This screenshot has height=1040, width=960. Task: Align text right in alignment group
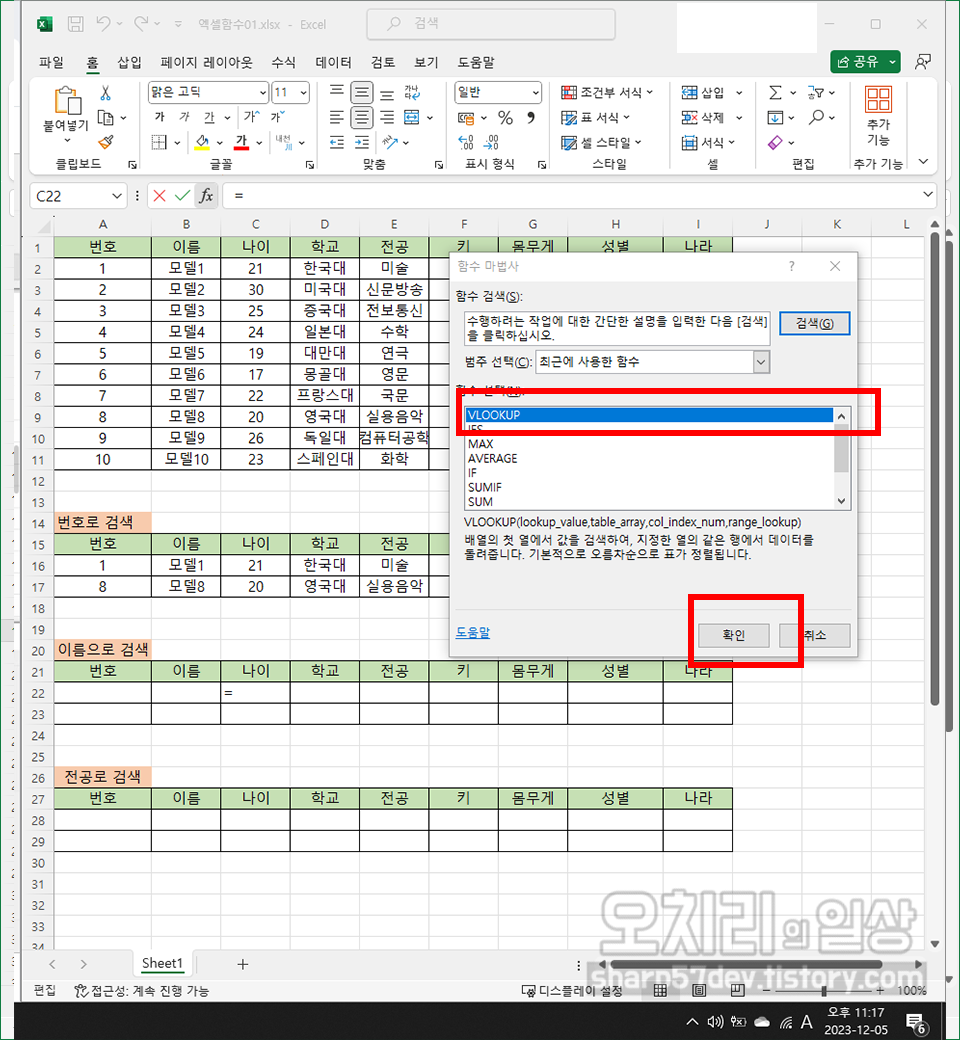(387, 118)
